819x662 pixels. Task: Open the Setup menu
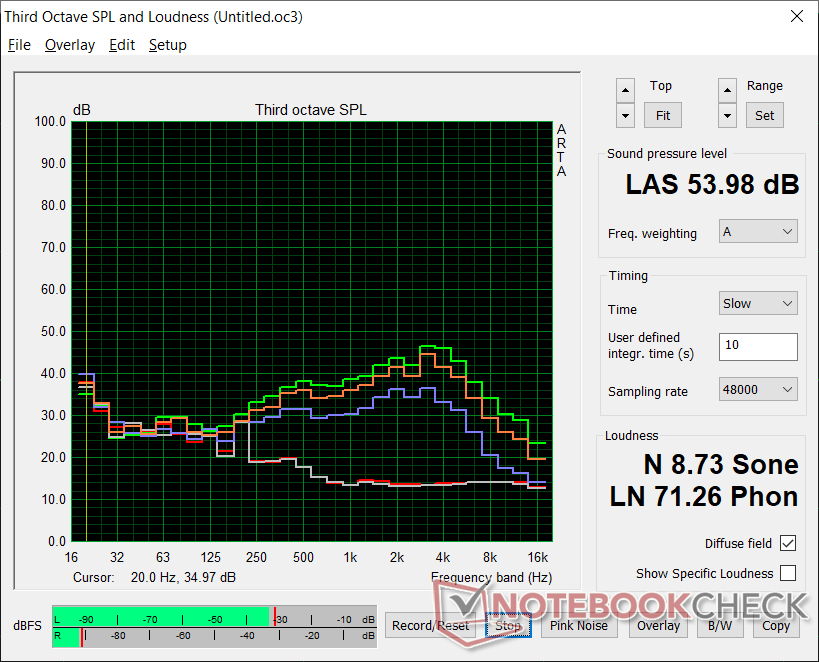pyautogui.click(x=168, y=45)
